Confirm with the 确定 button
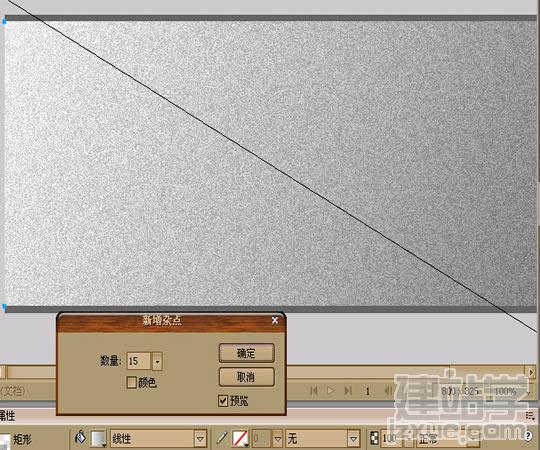 (x=247, y=353)
